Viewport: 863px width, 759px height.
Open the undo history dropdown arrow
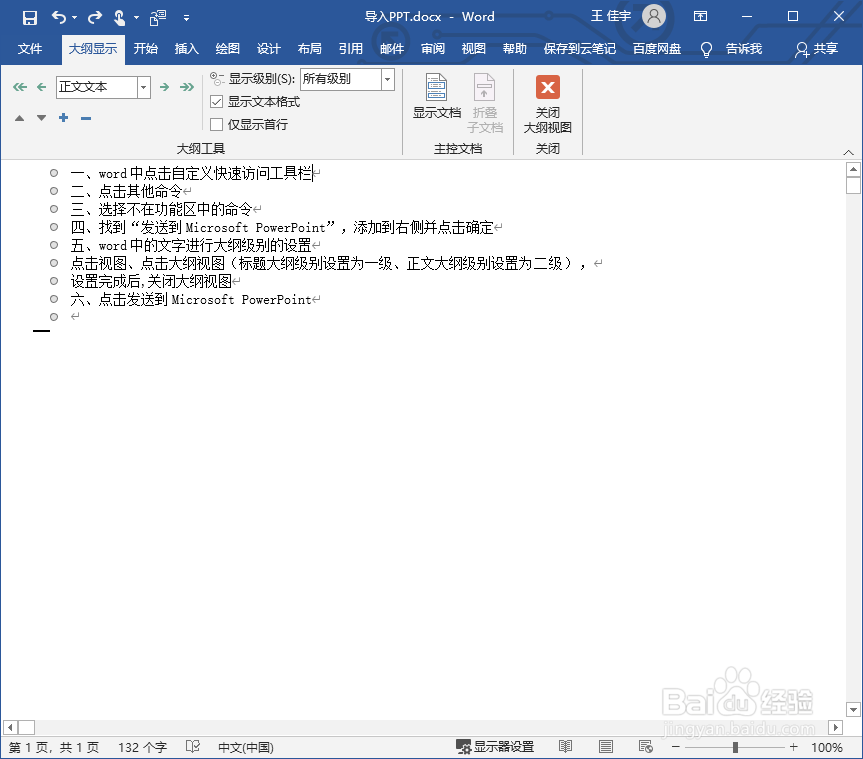pyautogui.click(x=74, y=18)
